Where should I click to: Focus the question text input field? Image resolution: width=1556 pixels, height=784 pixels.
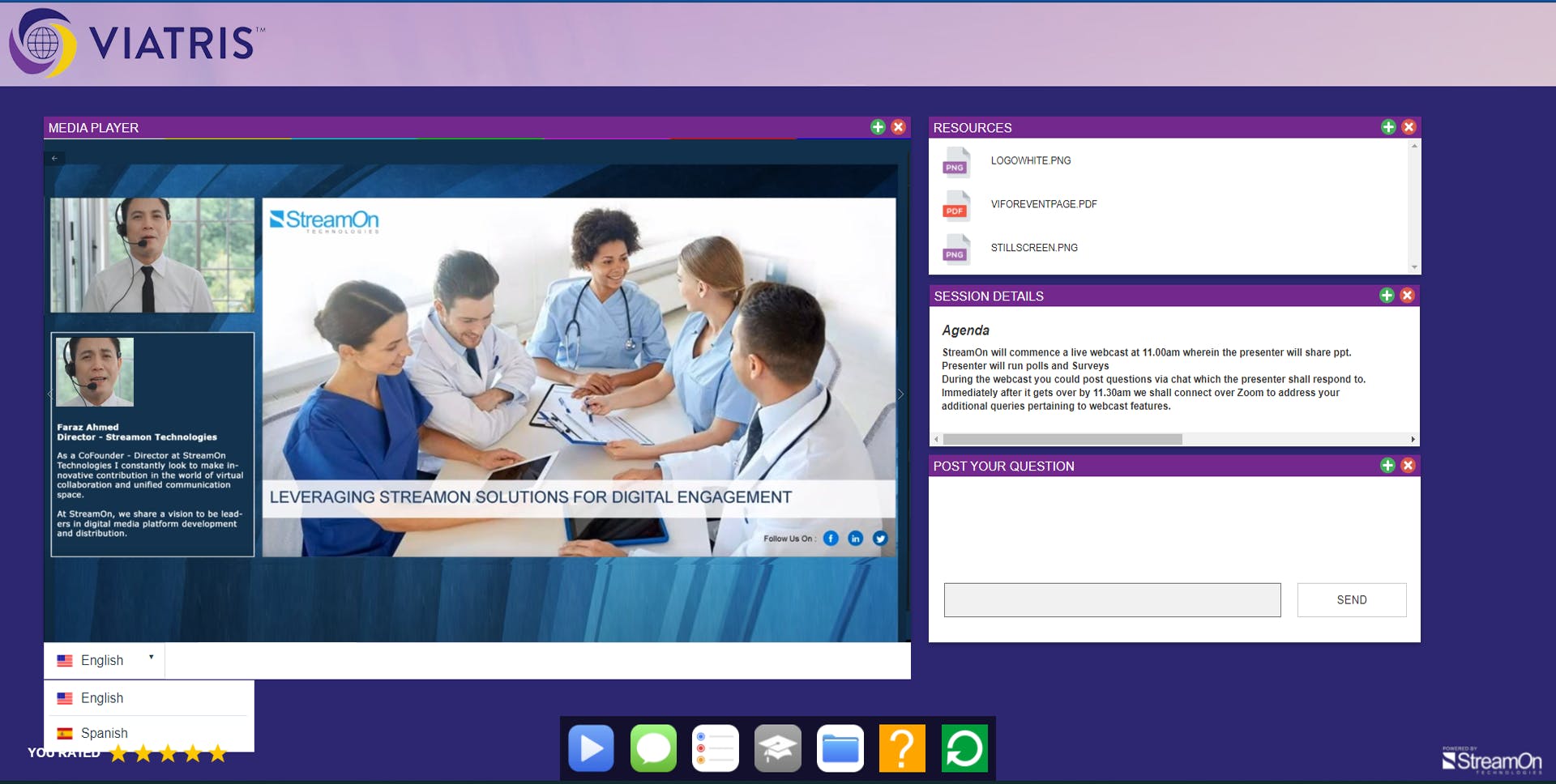(1112, 600)
